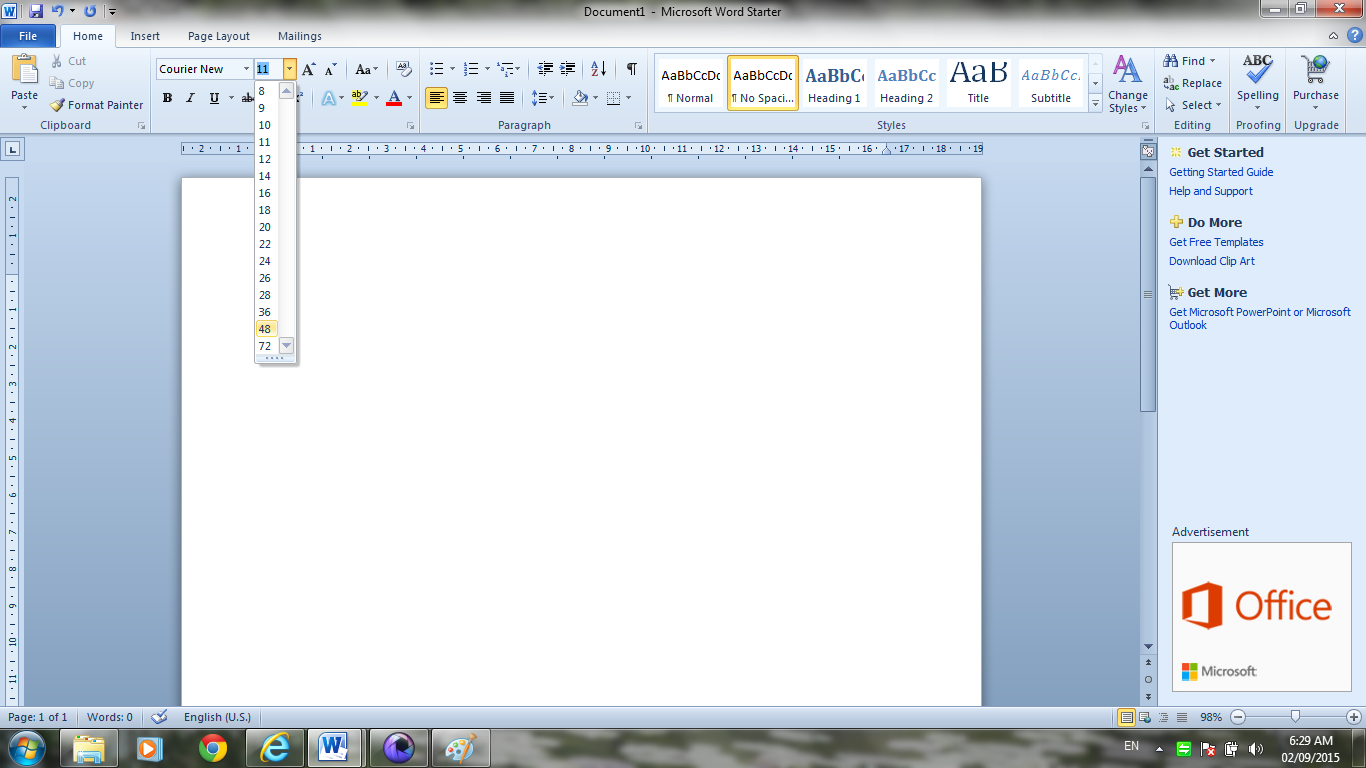Click the red Font Color A button

(x=394, y=98)
